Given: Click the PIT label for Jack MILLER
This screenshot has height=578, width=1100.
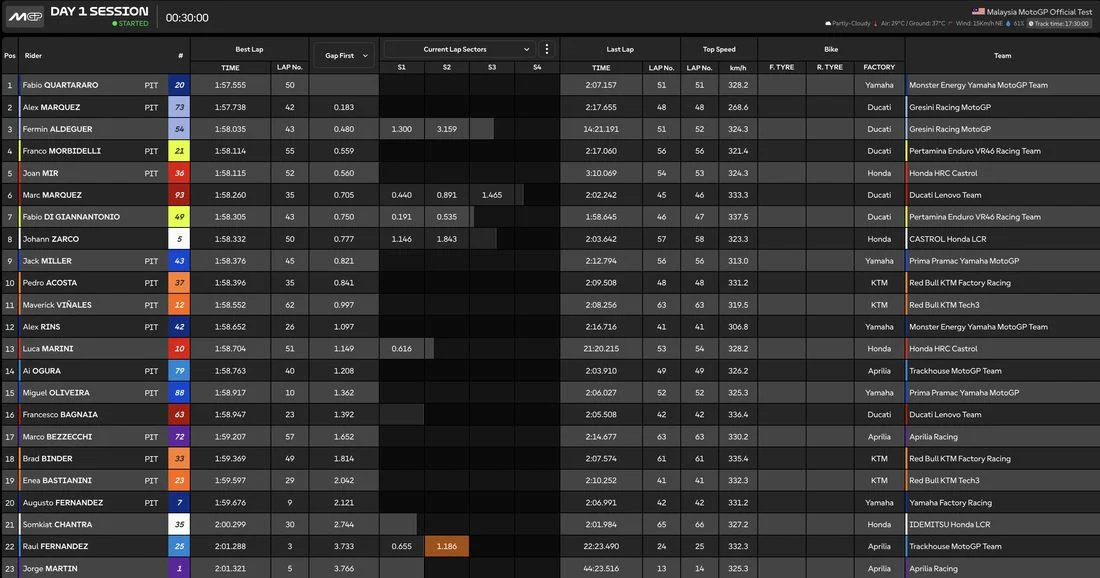Looking at the screenshot, I should [151, 261].
